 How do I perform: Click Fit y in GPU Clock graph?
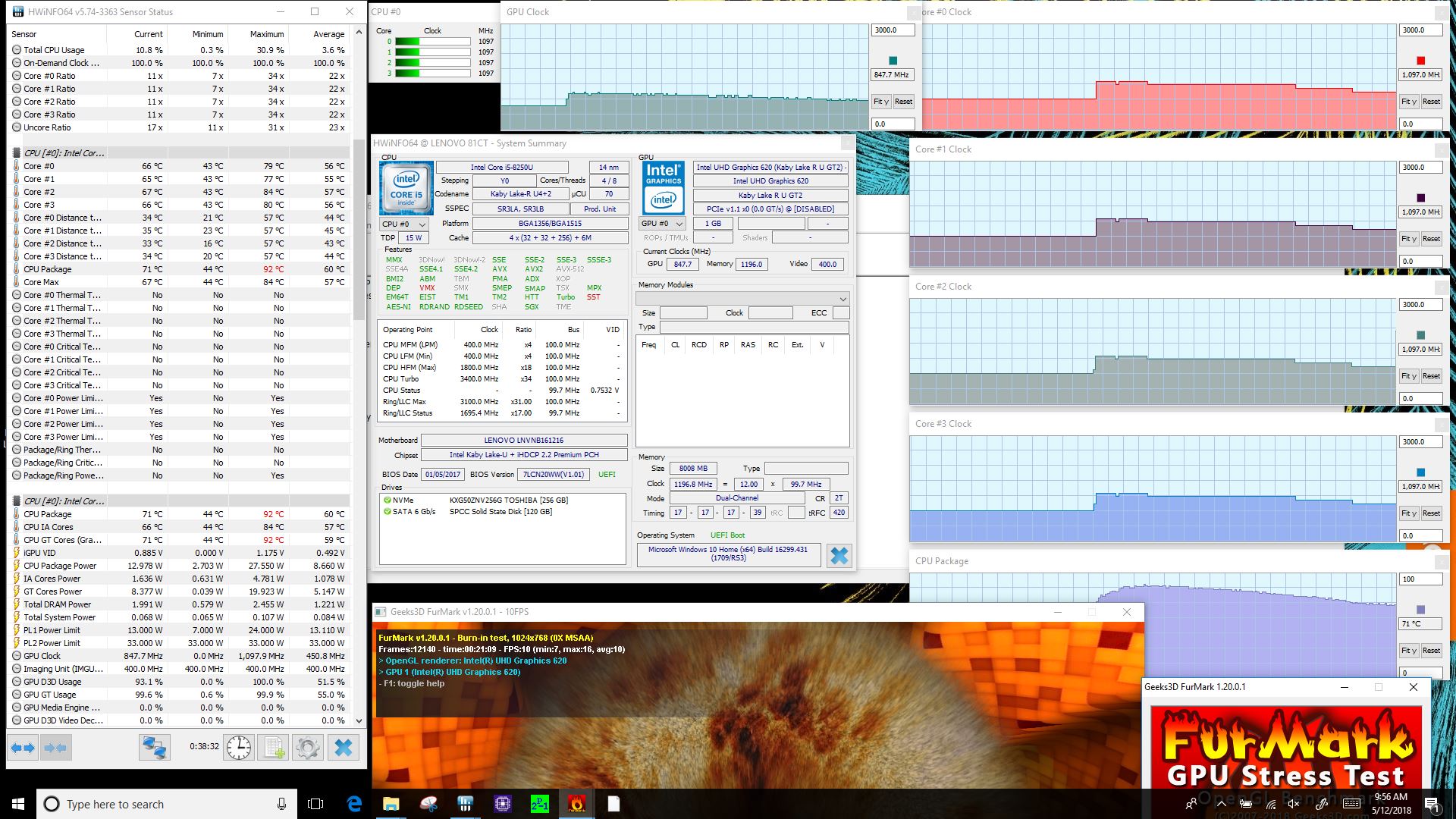point(880,102)
